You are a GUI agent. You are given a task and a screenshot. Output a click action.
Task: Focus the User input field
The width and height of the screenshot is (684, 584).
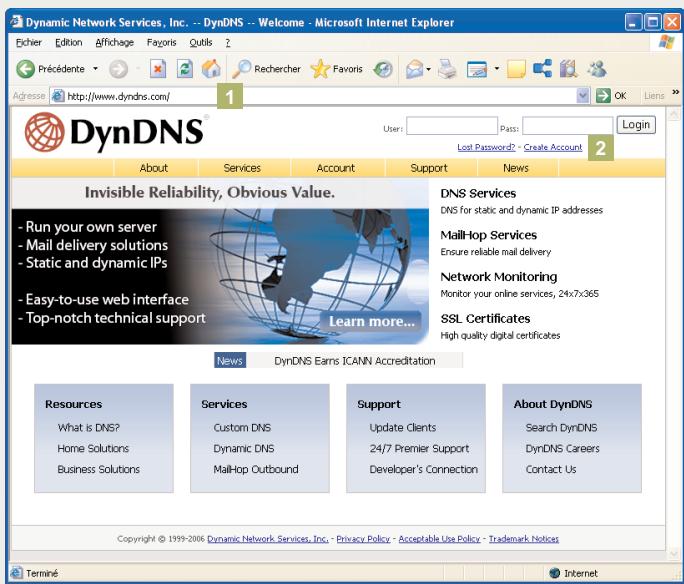click(452, 126)
